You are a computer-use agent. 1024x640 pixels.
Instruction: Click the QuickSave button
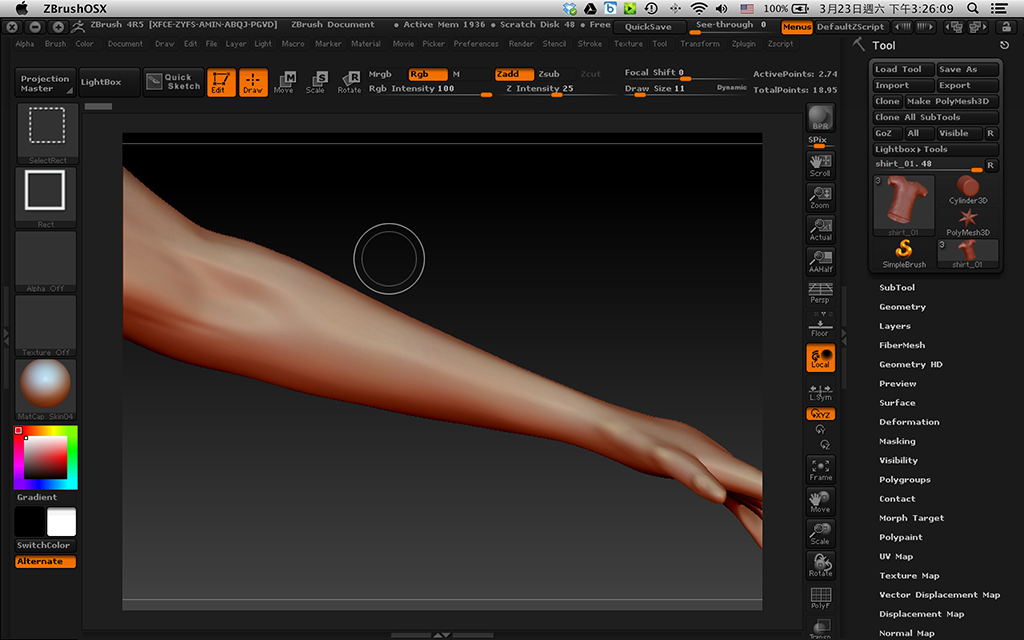point(649,27)
